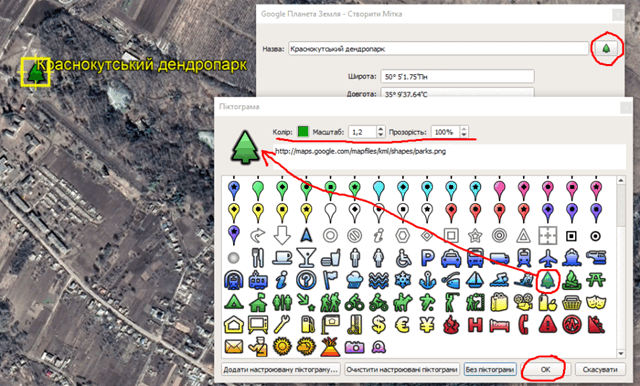This screenshot has height=386, width=640.
Task: Select the partly cloudy weather icon
Action: 306,347
